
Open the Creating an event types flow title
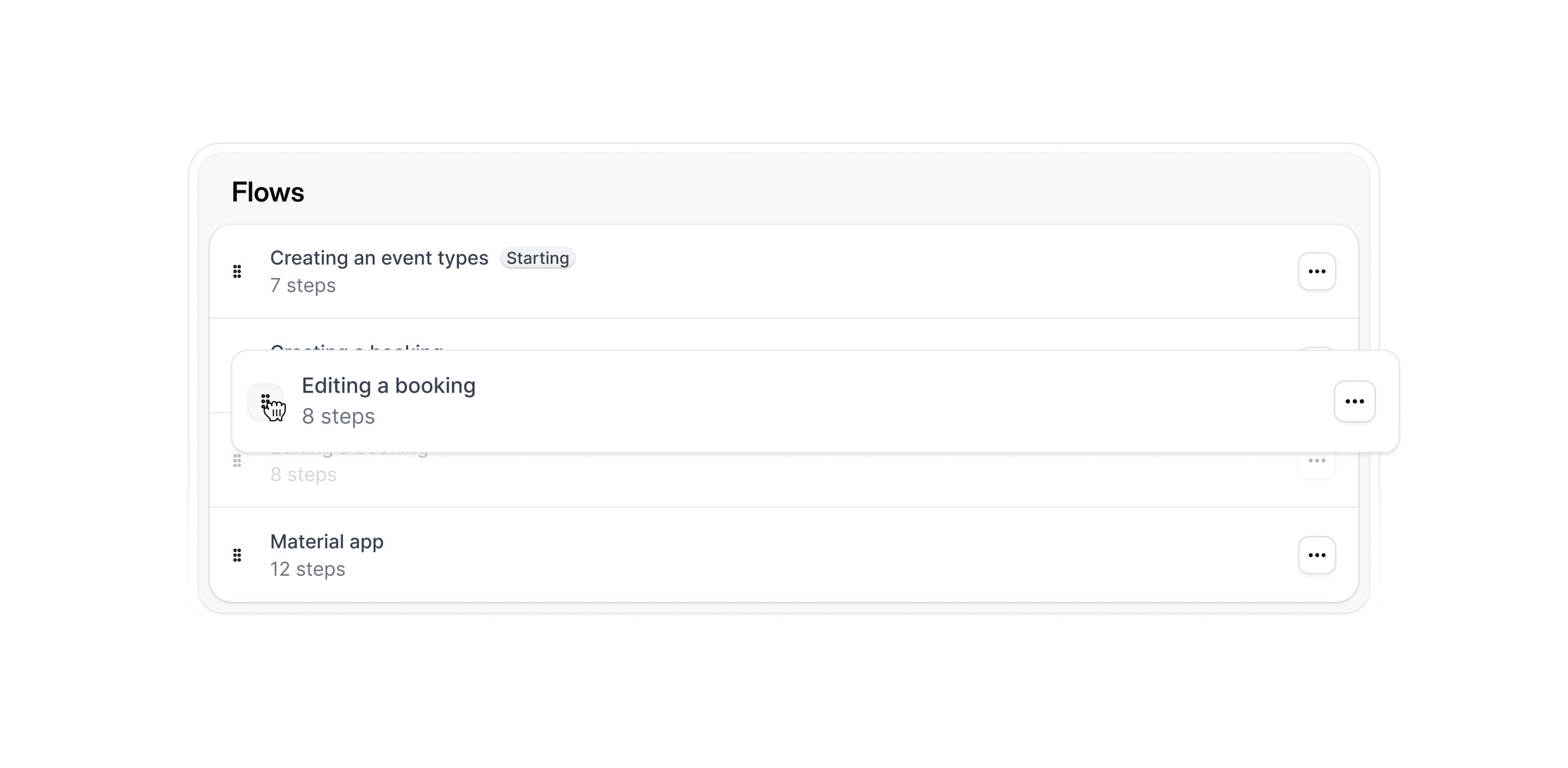click(379, 258)
